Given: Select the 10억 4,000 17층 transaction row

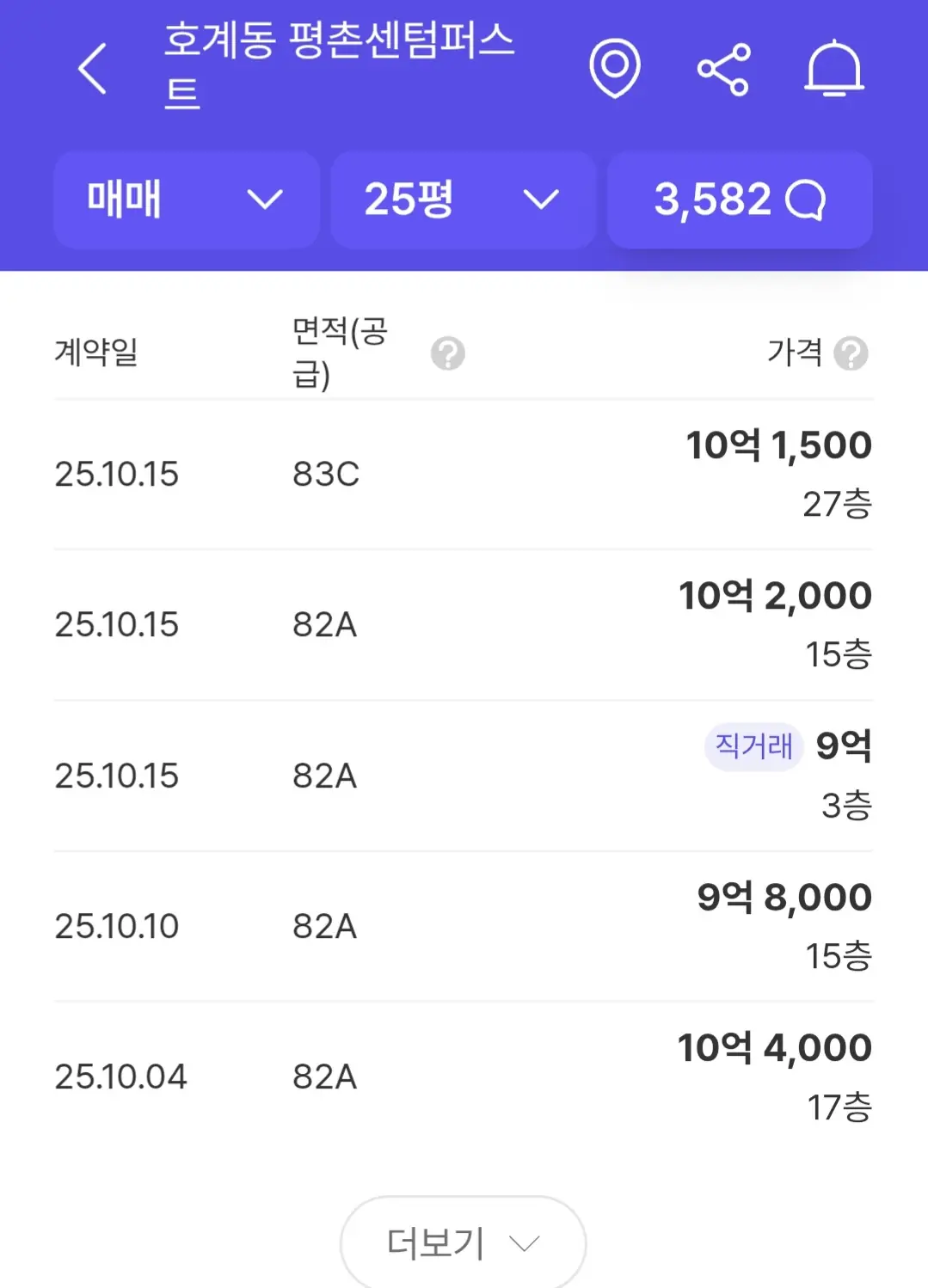Looking at the screenshot, I should pyautogui.click(x=463, y=1076).
